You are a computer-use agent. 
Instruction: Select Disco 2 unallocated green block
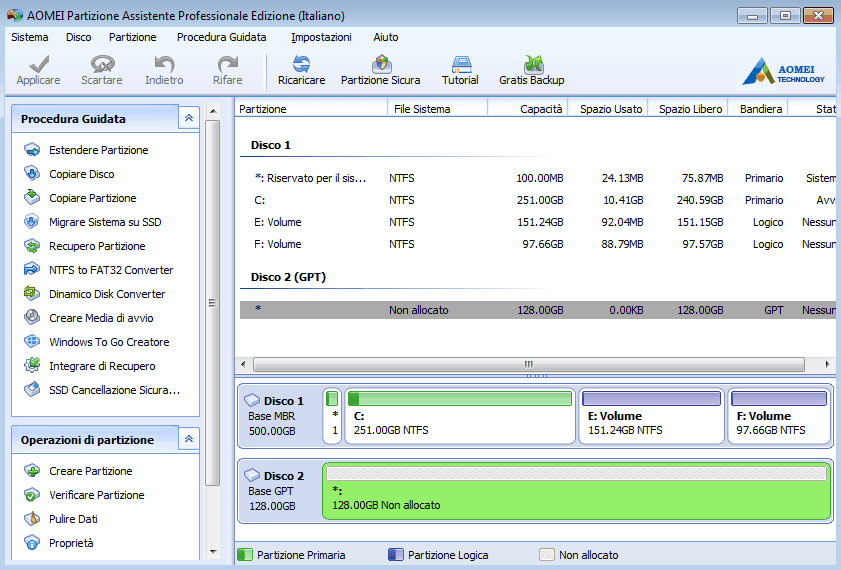pyautogui.click(x=577, y=491)
